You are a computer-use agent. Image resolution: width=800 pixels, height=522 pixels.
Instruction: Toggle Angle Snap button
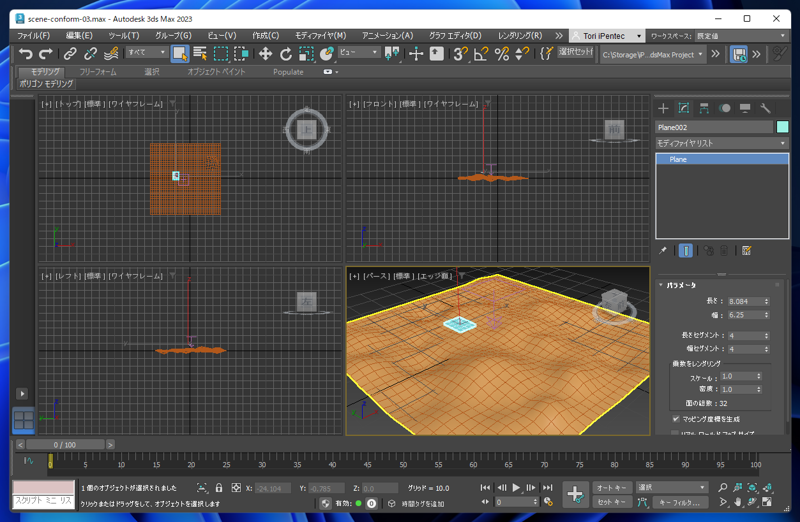pyautogui.click(x=481, y=54)
